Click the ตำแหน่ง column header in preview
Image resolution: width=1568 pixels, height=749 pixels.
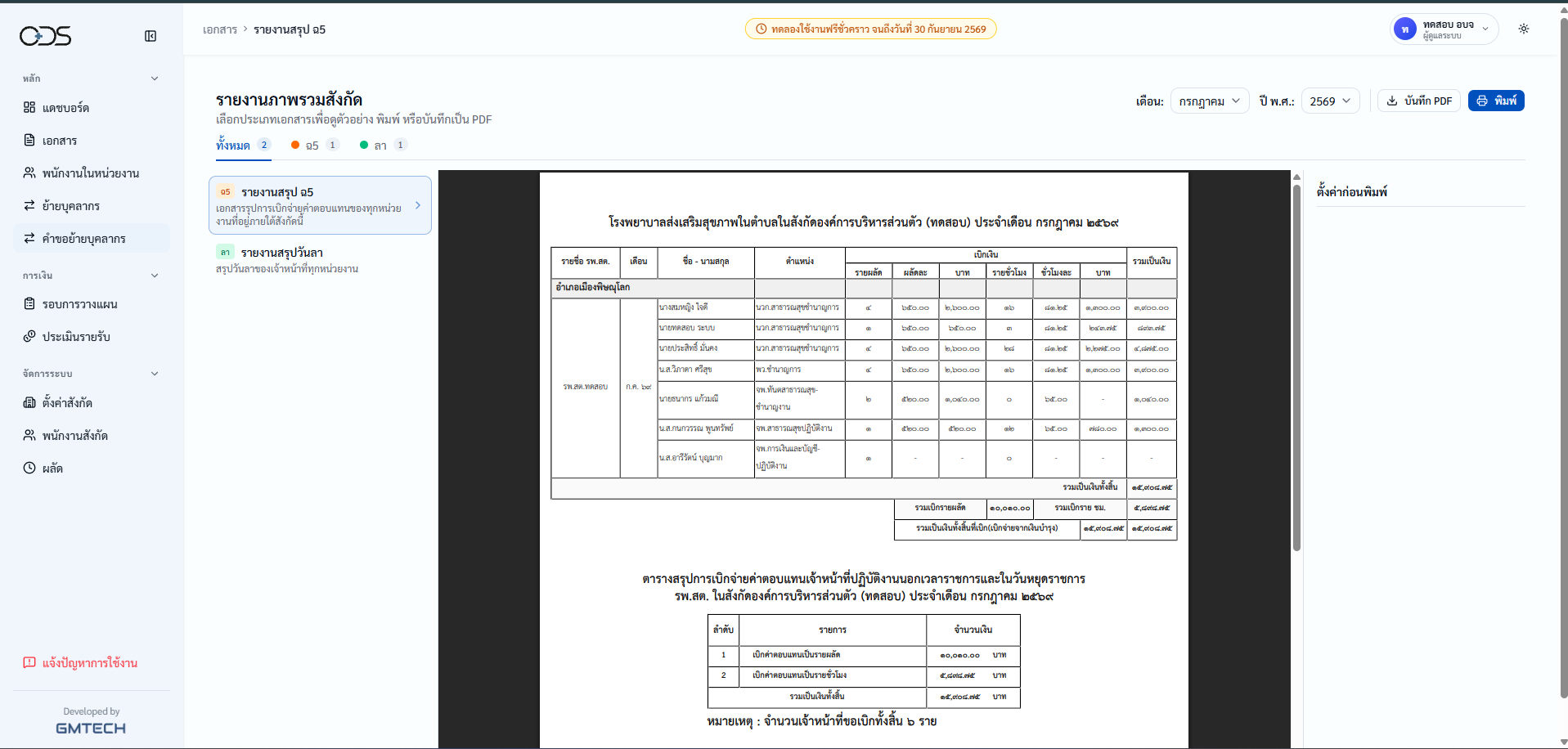coord(800,262)
